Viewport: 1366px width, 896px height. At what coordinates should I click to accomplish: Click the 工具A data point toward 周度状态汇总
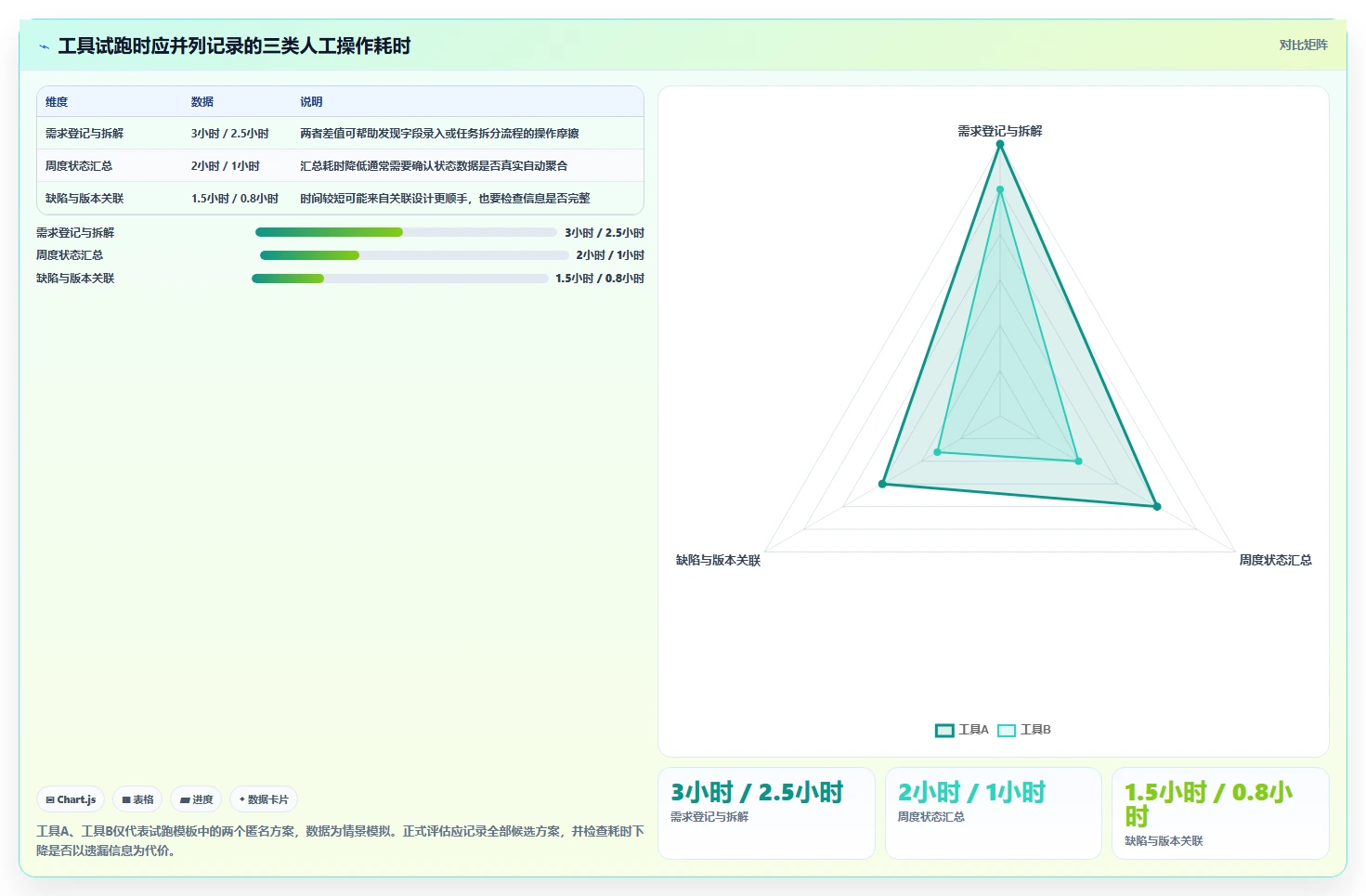click(x=1157, y=507)
